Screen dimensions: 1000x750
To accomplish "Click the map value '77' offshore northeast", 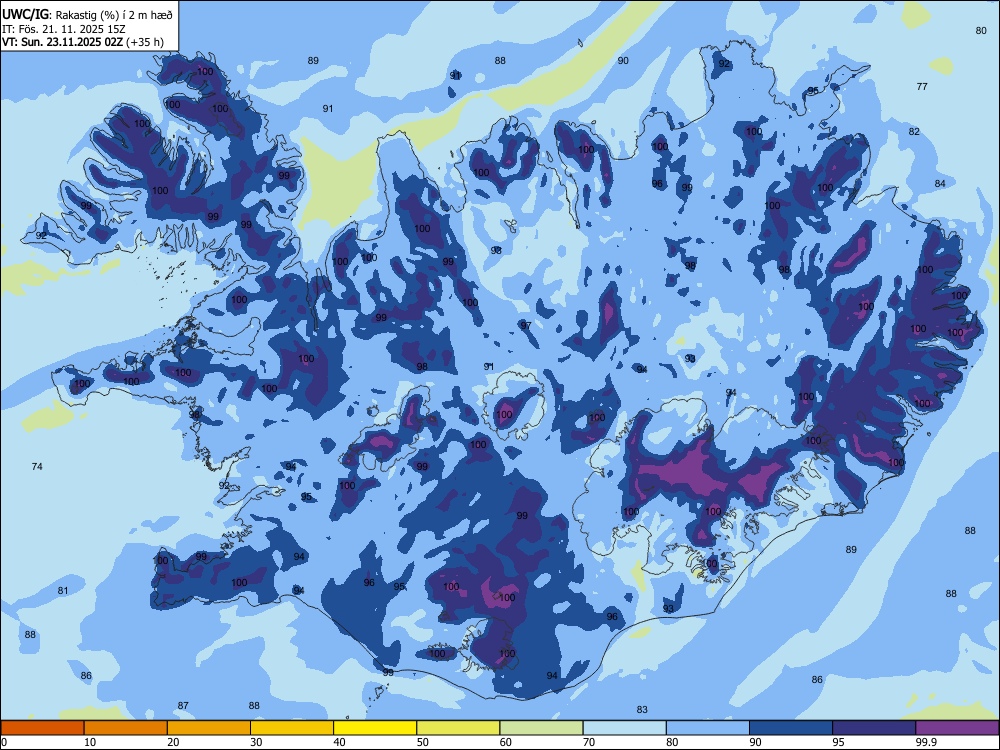I will click(x=922, y=86).
